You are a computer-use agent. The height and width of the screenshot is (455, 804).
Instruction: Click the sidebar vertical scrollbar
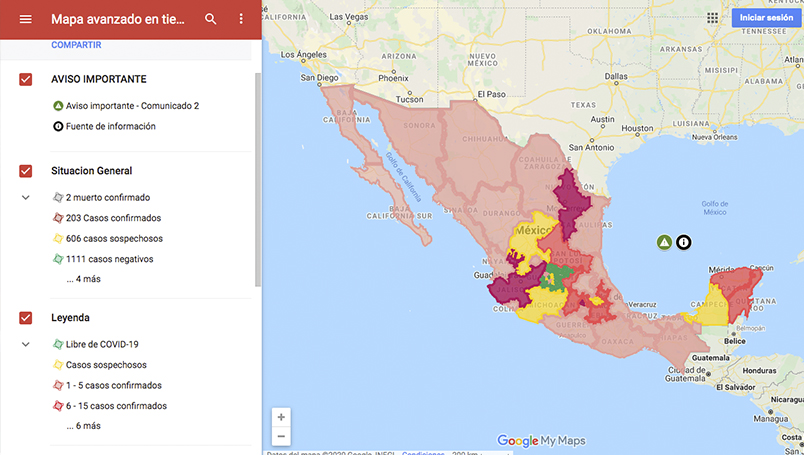(257, 180)
